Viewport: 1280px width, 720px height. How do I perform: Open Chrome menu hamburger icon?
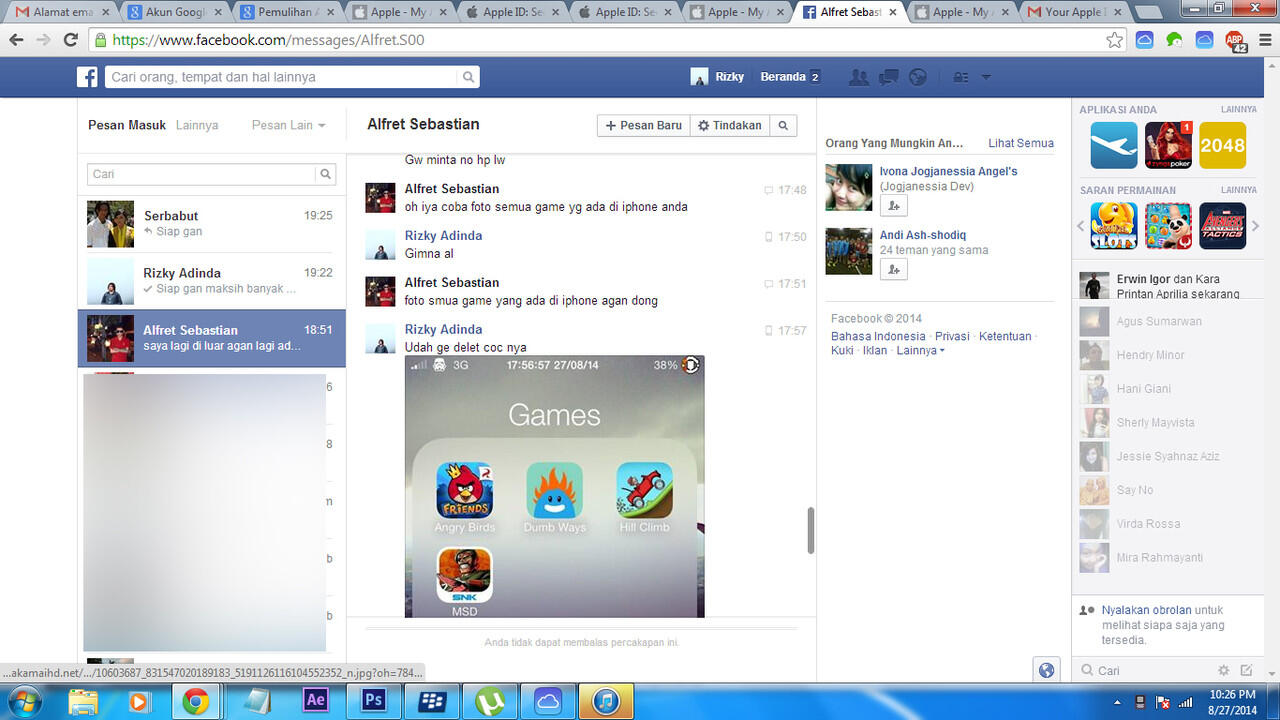click(x=1263, y=40)
